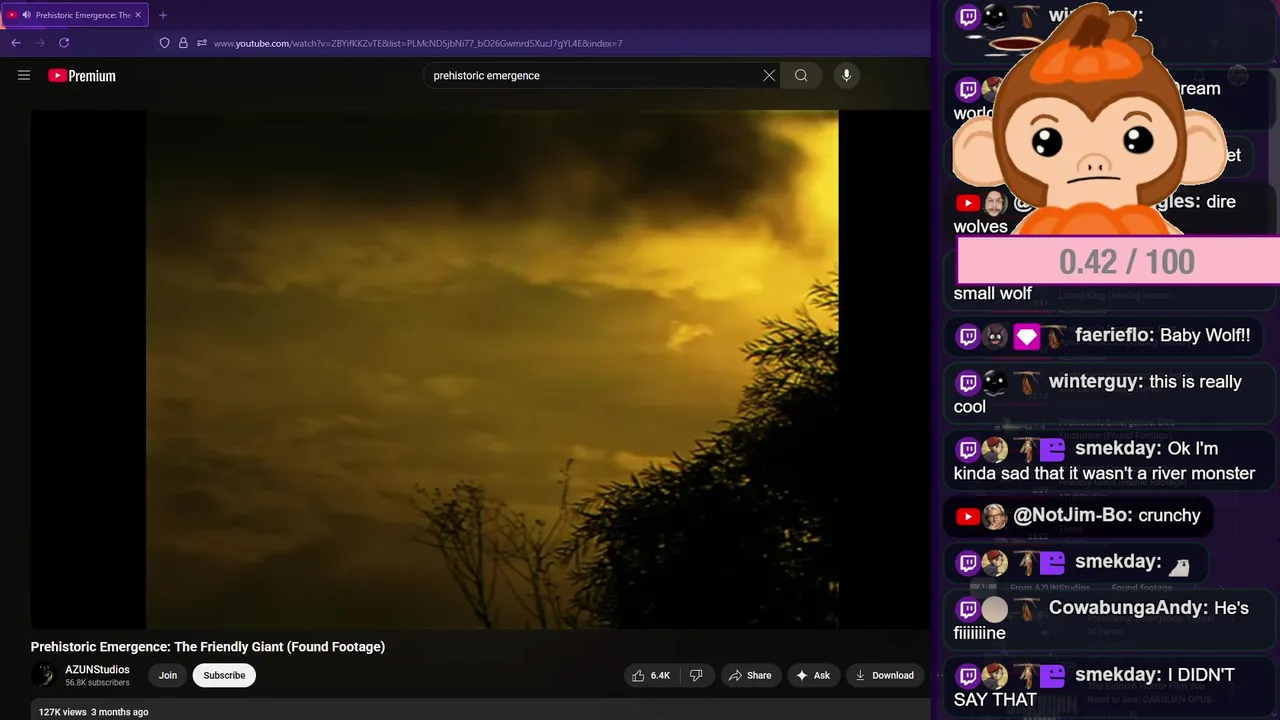Clear the search box with the X
The image size is (1280, 720).
769,75
